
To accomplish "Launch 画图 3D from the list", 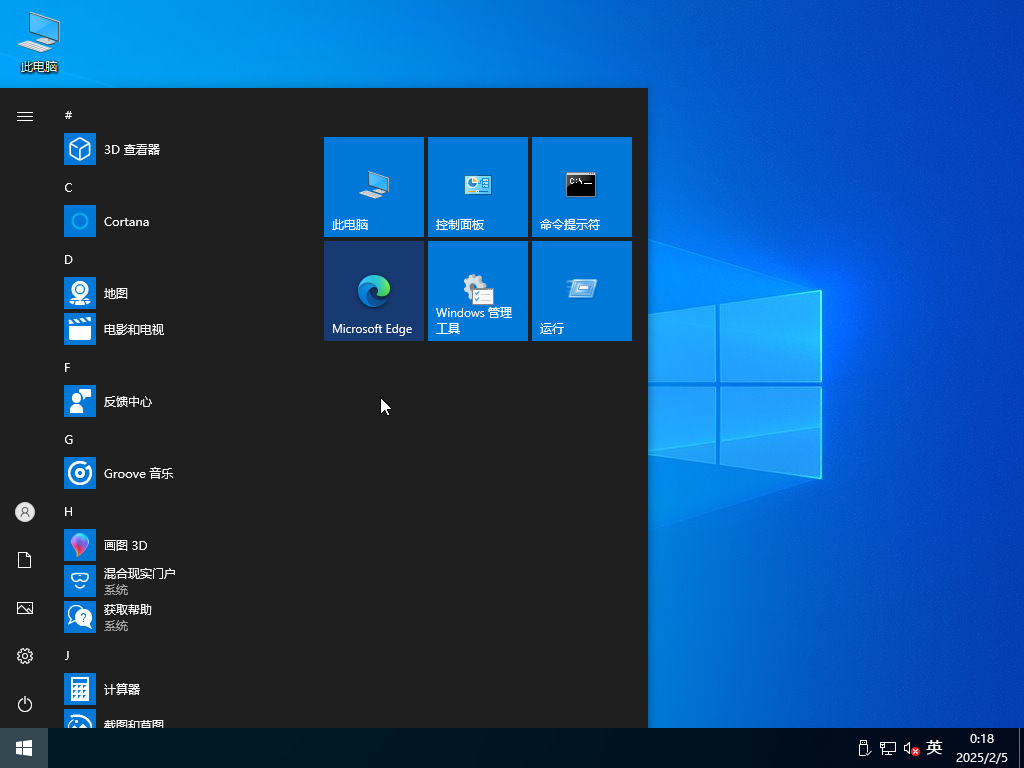I will (x=125, y=545).
